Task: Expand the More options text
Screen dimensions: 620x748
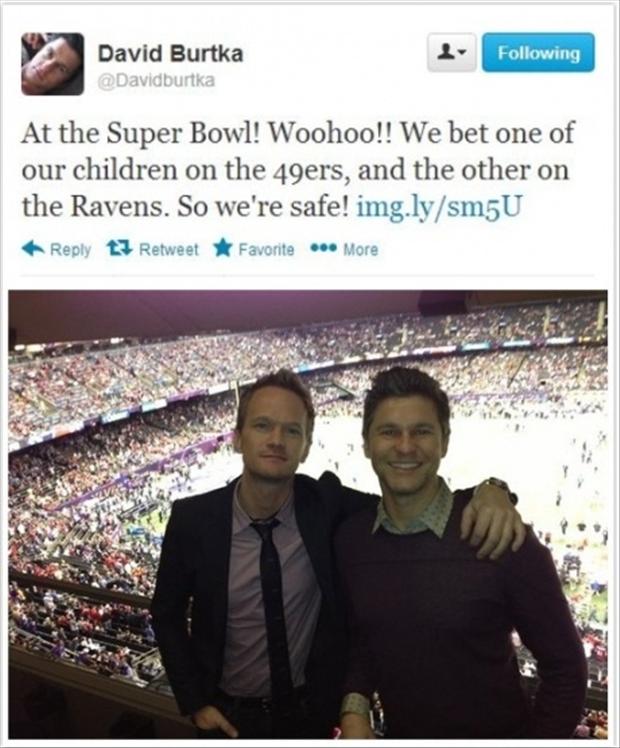Action: coord(361,249)
